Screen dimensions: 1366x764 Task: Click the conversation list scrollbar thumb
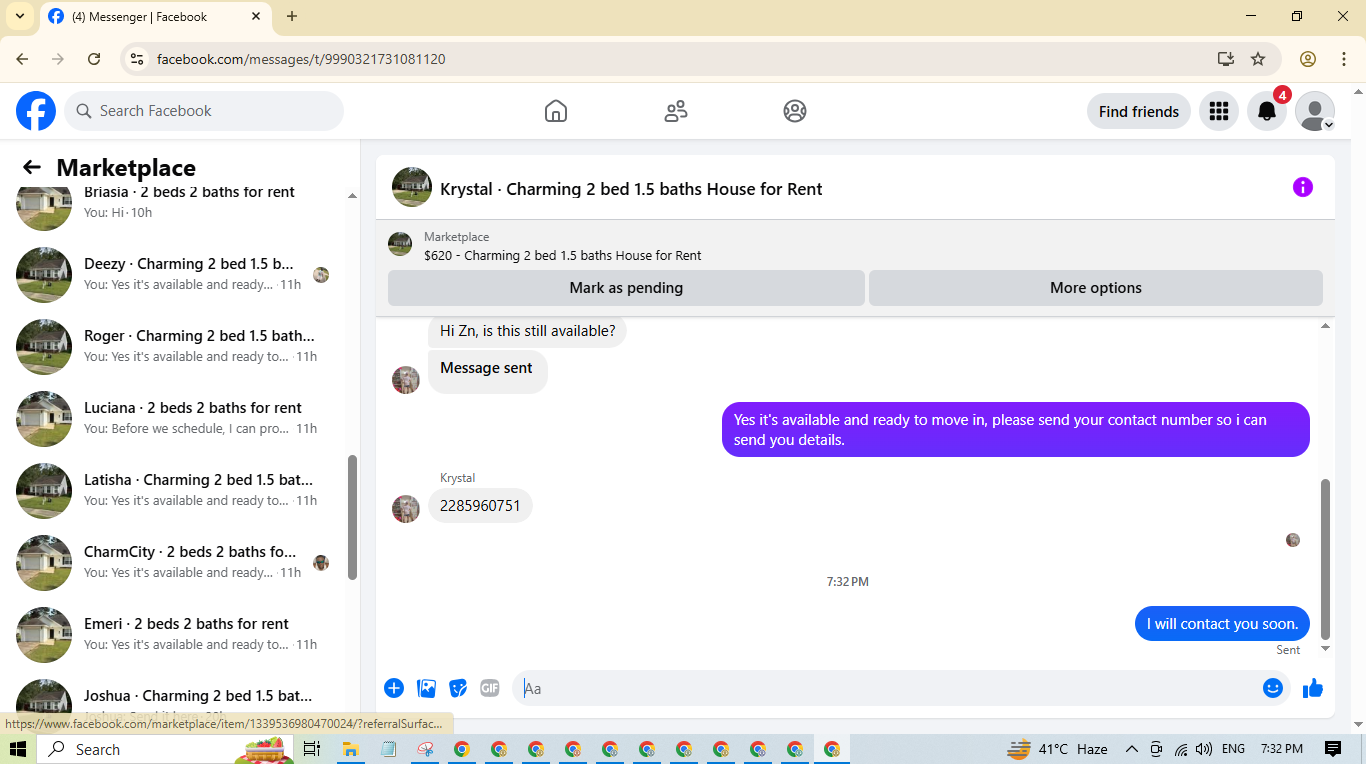[x=352, y=517]
